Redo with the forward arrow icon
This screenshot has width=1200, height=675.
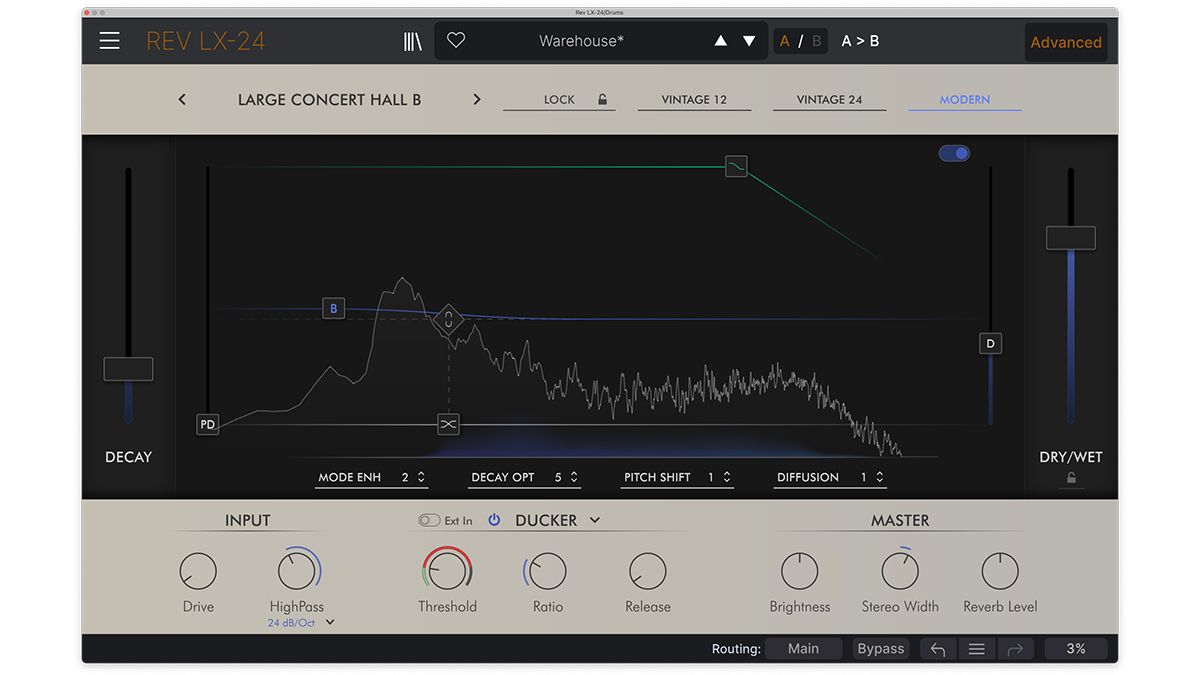pyautogui.click(x=1015, y=649)
